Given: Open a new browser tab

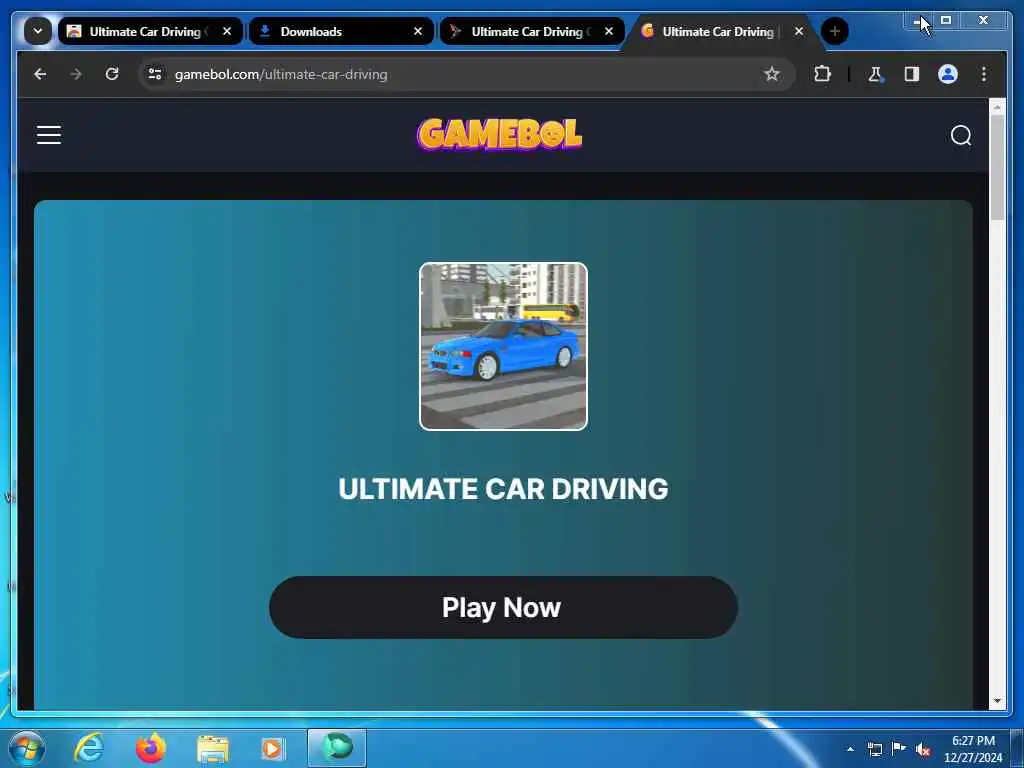Looking at the screenshot, I should 835,31.
